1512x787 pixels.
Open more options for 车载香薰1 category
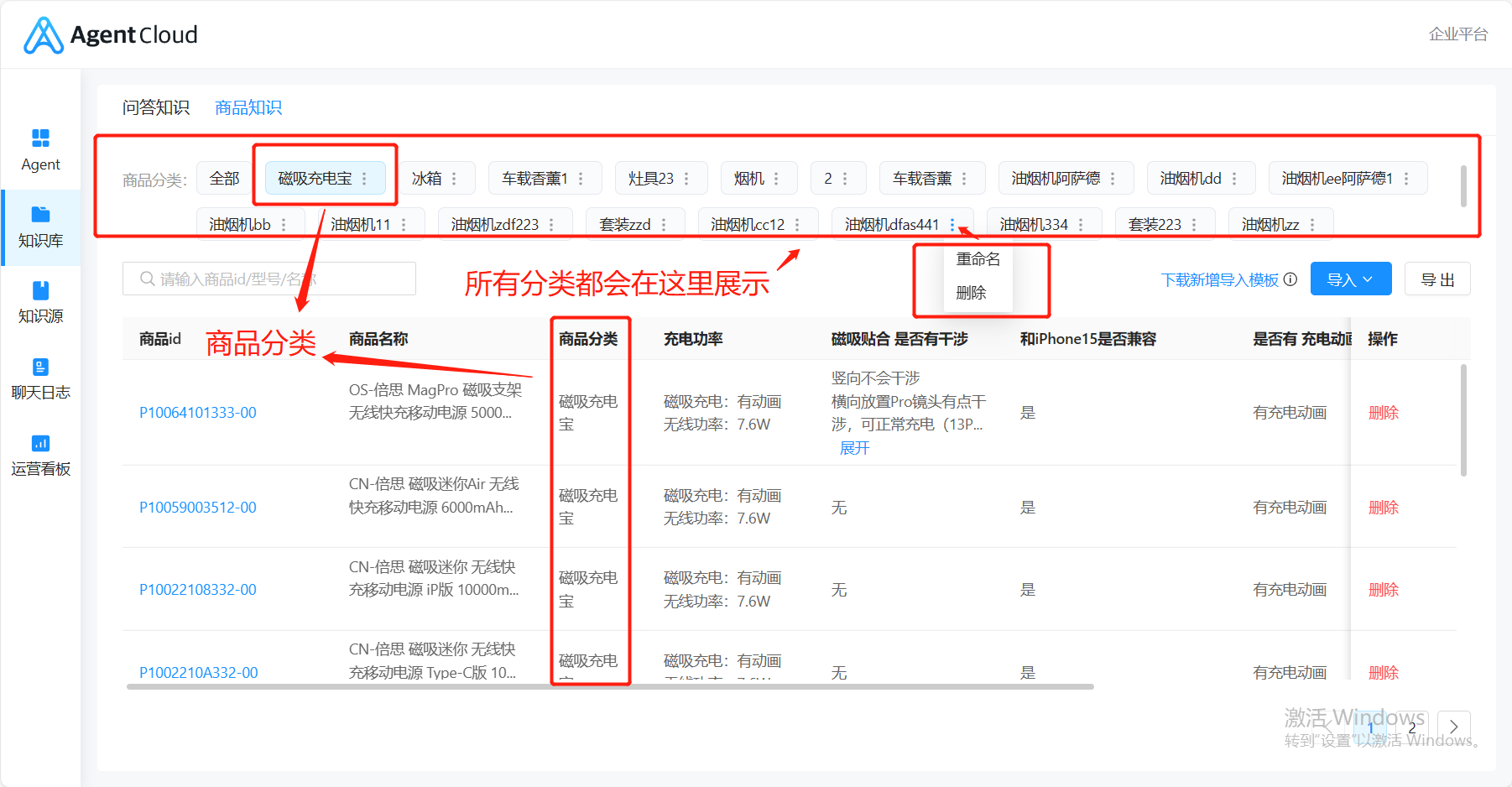point(581,179)
